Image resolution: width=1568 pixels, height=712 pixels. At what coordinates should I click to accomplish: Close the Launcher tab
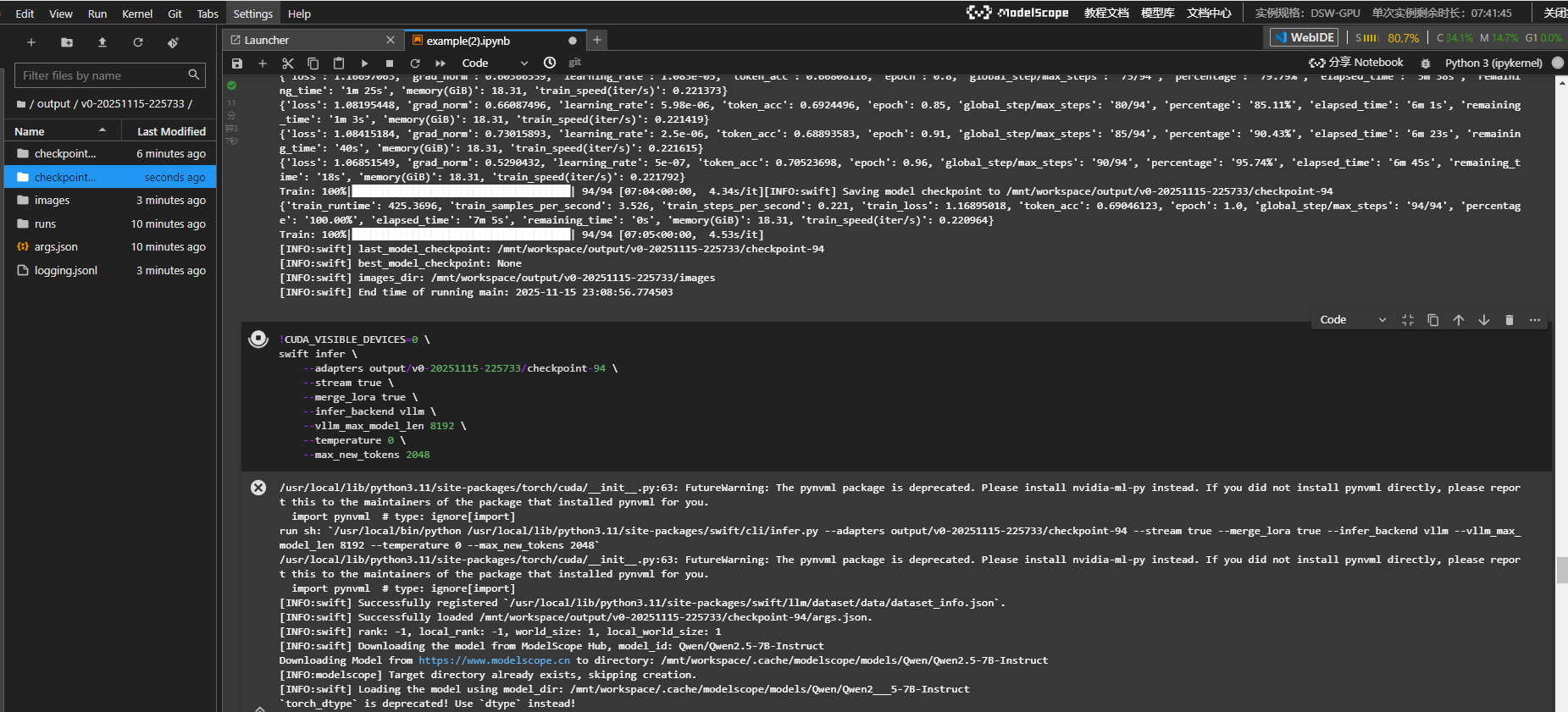click(391, 40)
